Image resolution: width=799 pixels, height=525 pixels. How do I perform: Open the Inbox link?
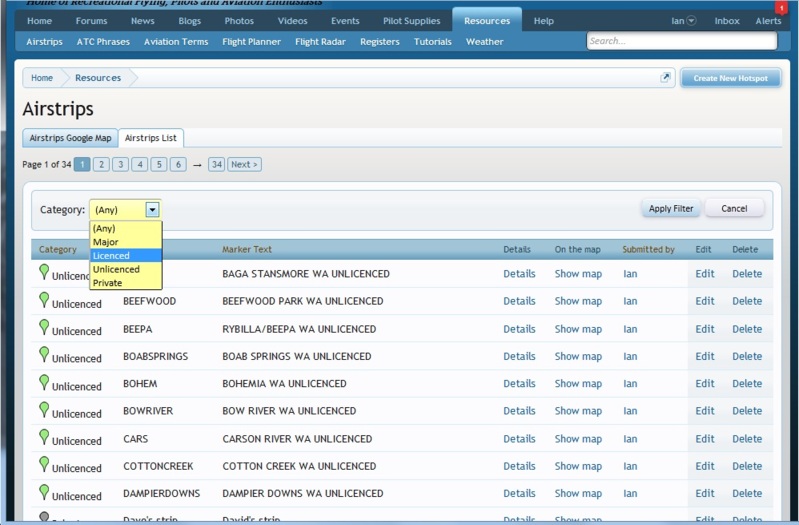[727, 21]
